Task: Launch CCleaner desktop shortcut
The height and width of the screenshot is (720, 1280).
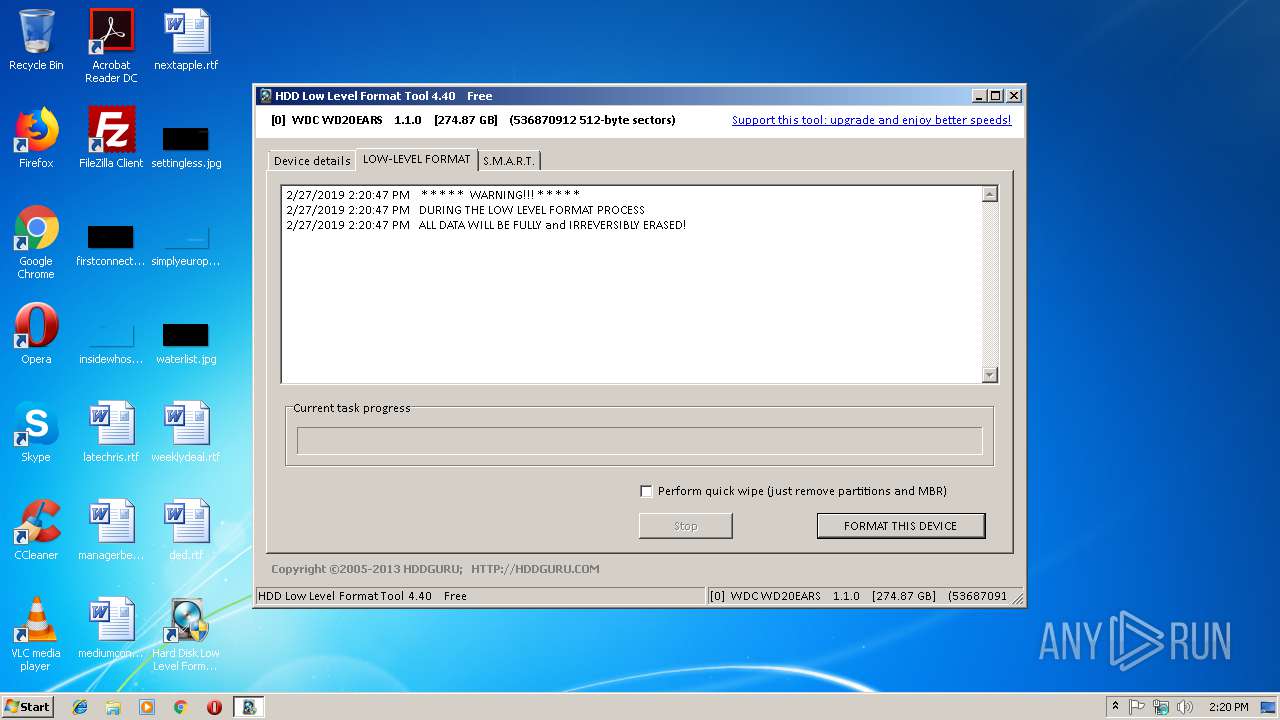Action: click(36, 530)
